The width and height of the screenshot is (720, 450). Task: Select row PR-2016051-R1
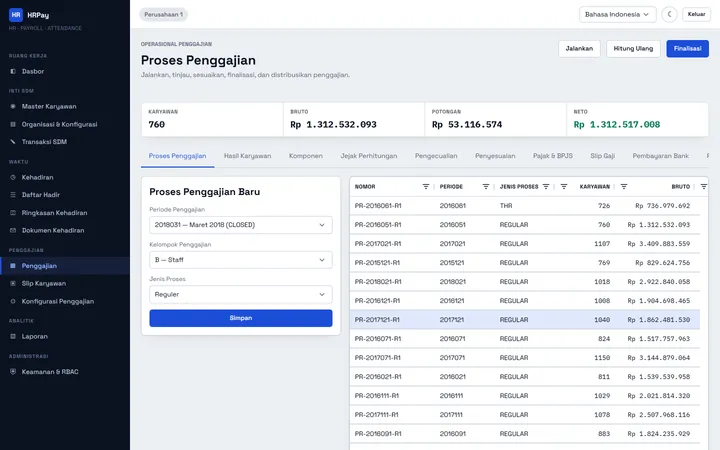click(x=525, y=225)
